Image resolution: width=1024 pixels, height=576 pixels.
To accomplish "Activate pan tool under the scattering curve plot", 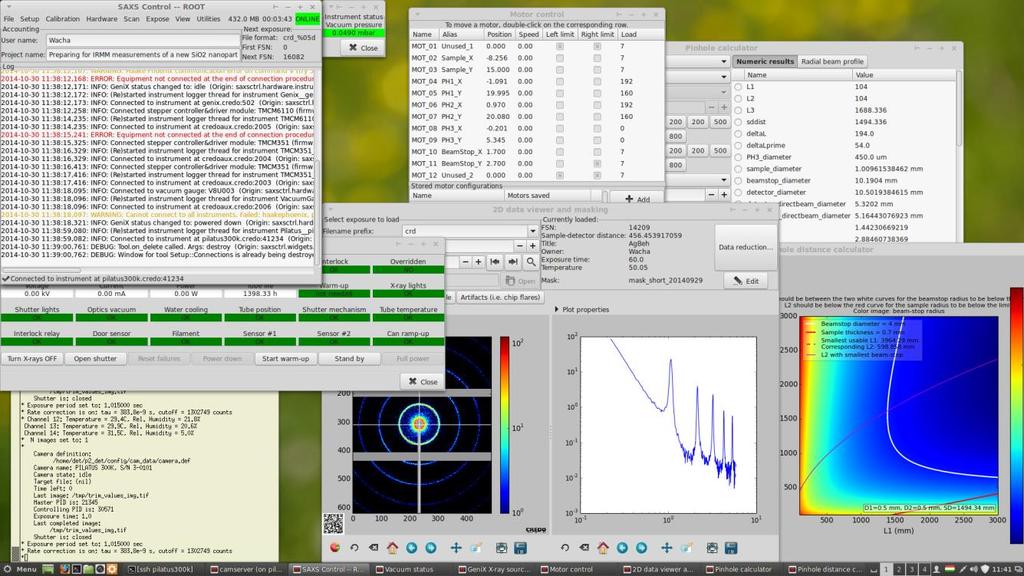I will coord(667,548).
